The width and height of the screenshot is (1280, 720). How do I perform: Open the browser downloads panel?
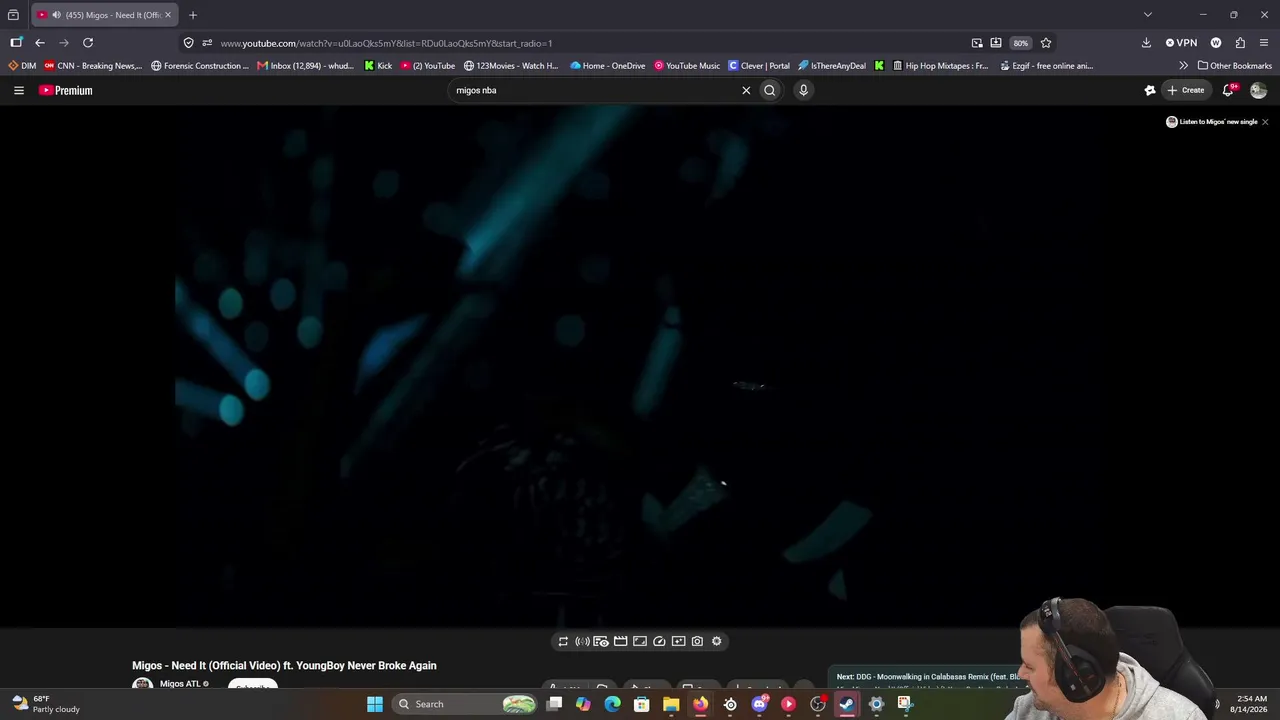1146,43
